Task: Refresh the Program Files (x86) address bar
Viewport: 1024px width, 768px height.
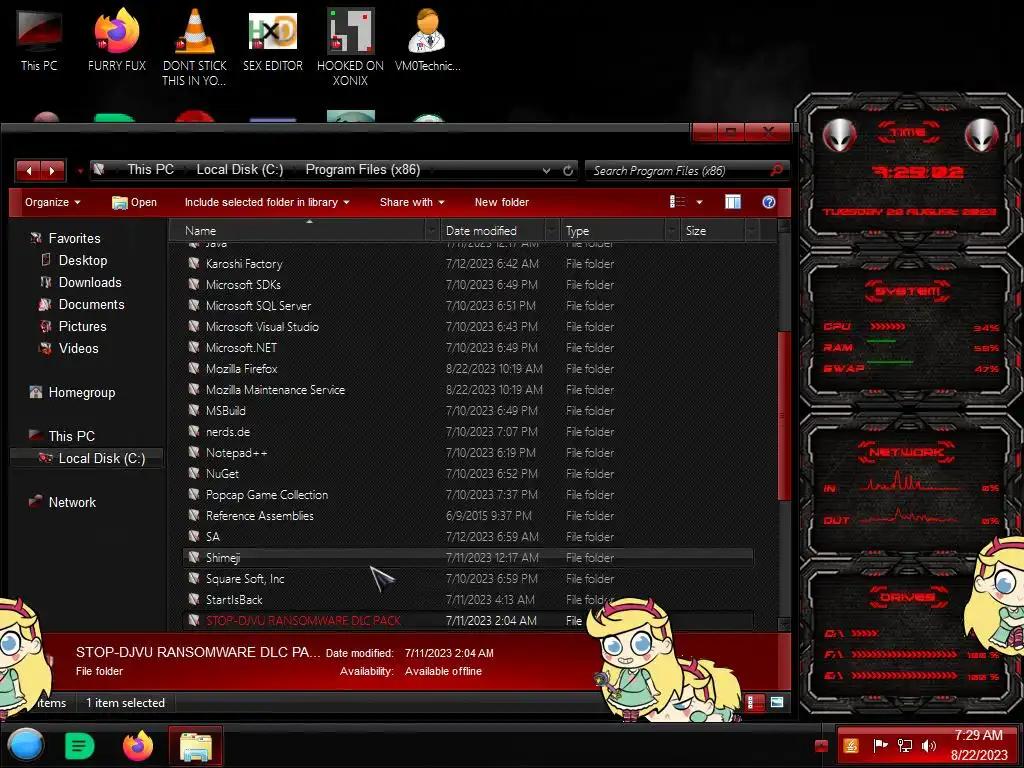Action: [568, 170]
